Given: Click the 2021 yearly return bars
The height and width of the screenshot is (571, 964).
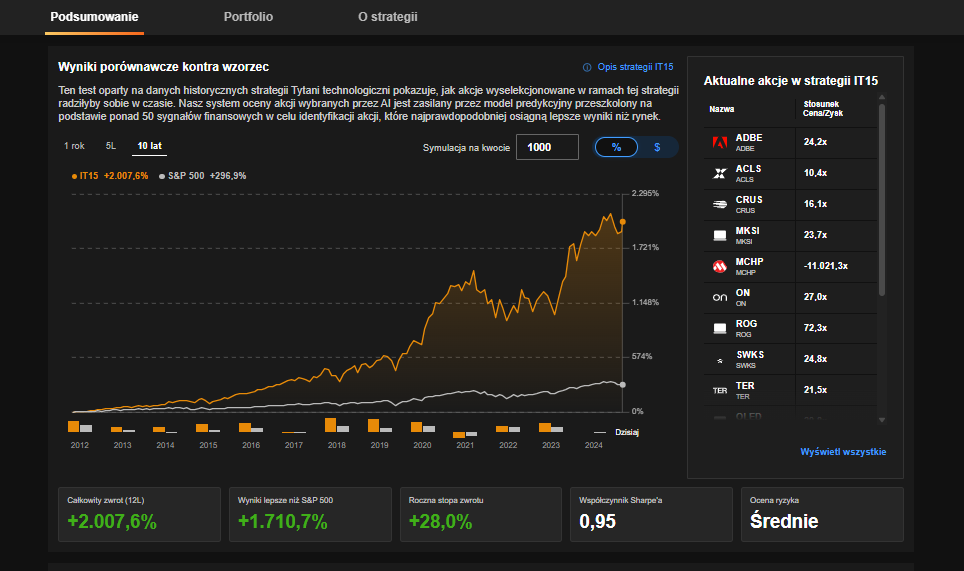Looking at the screenshot, I should pos(465,435).
